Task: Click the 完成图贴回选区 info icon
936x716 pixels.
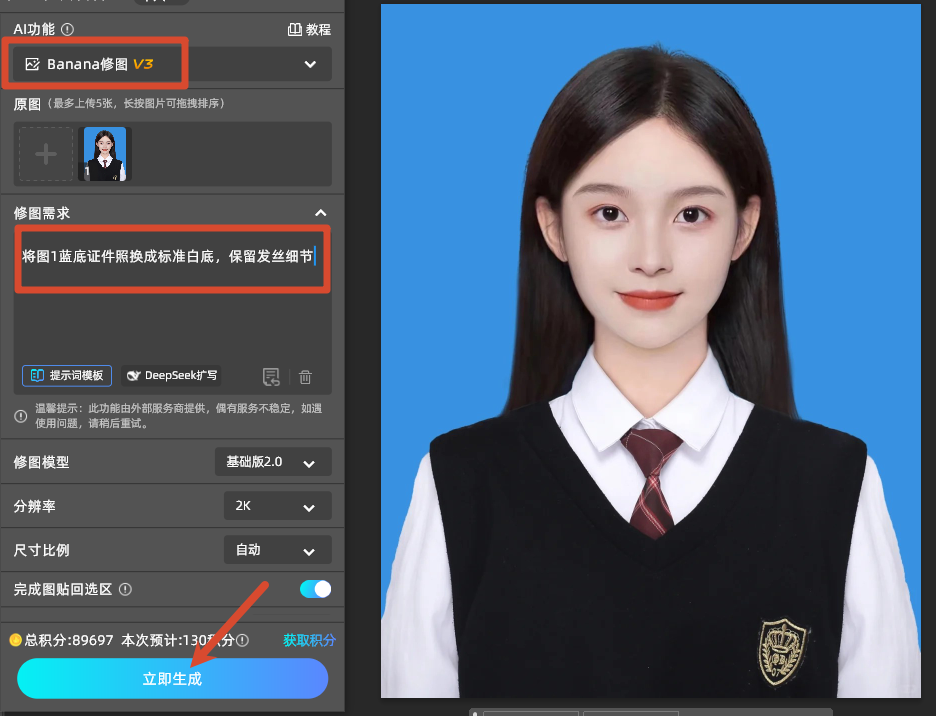Action: (x=125, y=589)
